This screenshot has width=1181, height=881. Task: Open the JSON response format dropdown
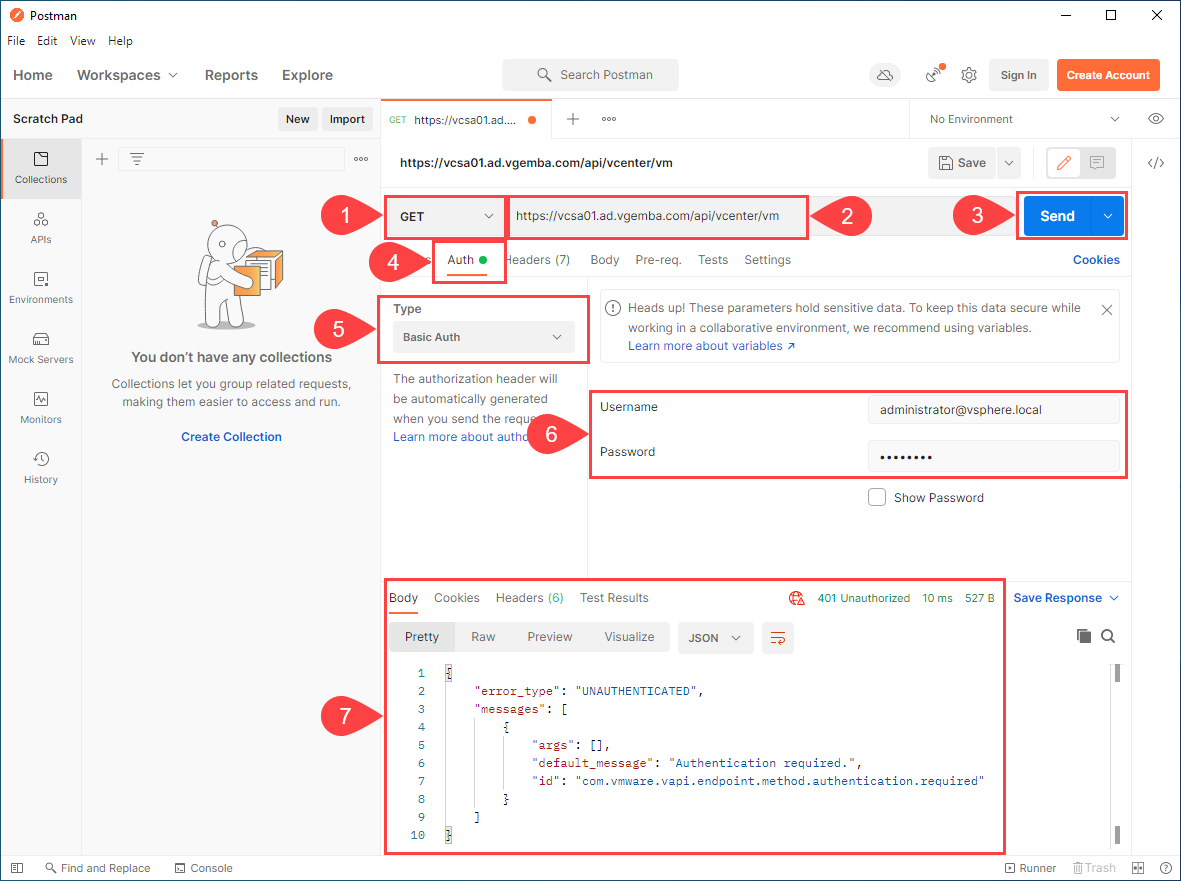pyautogui.click(x=715, y=638)
